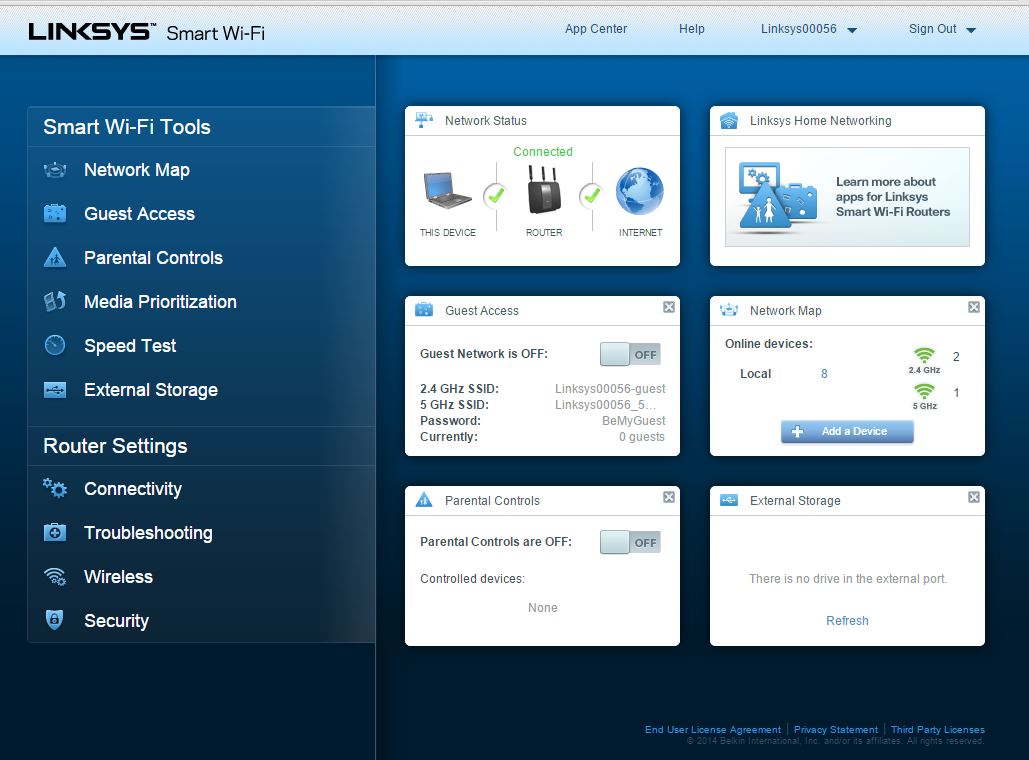The image size is (1029, 760).
Task: Click the Media Prioritization icon
Action: click(55, 302)
